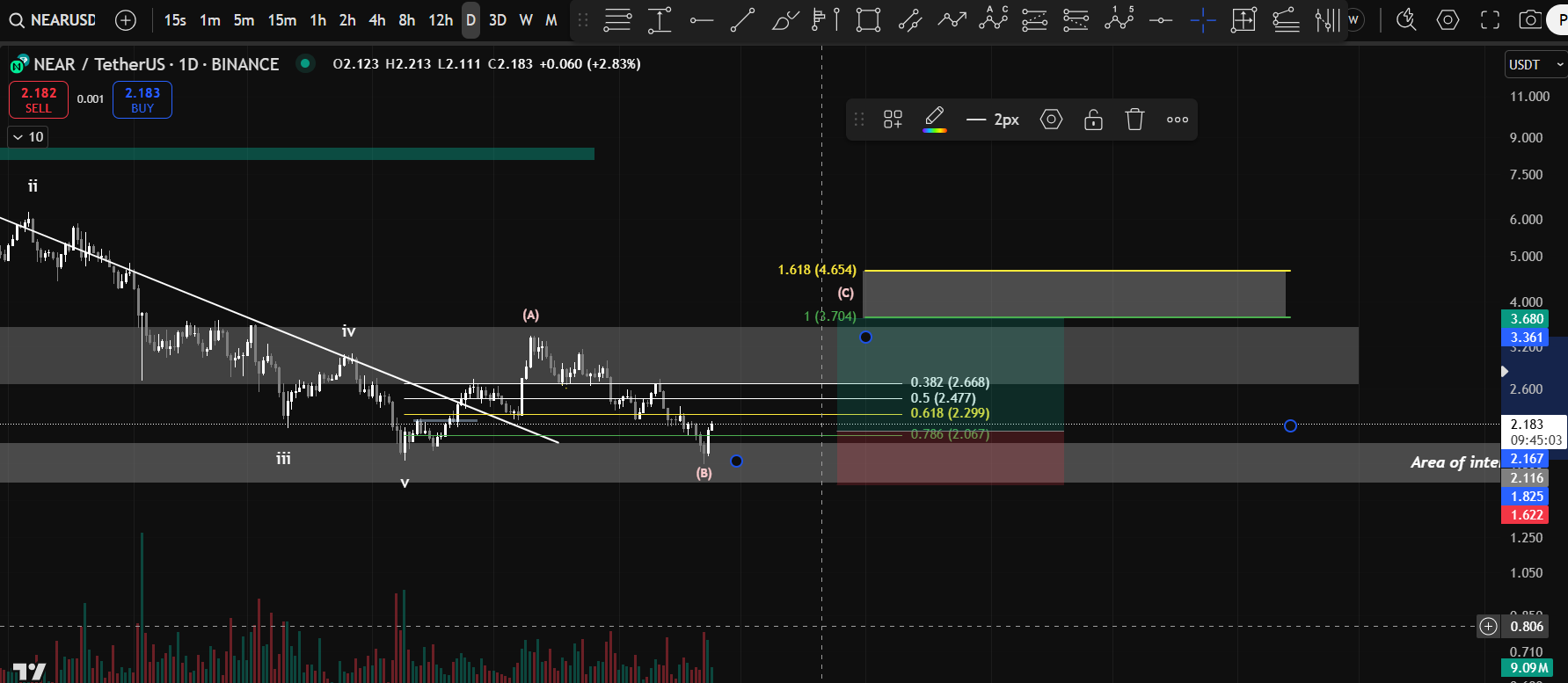Select the horizontal line tool

coord(1161,19)
